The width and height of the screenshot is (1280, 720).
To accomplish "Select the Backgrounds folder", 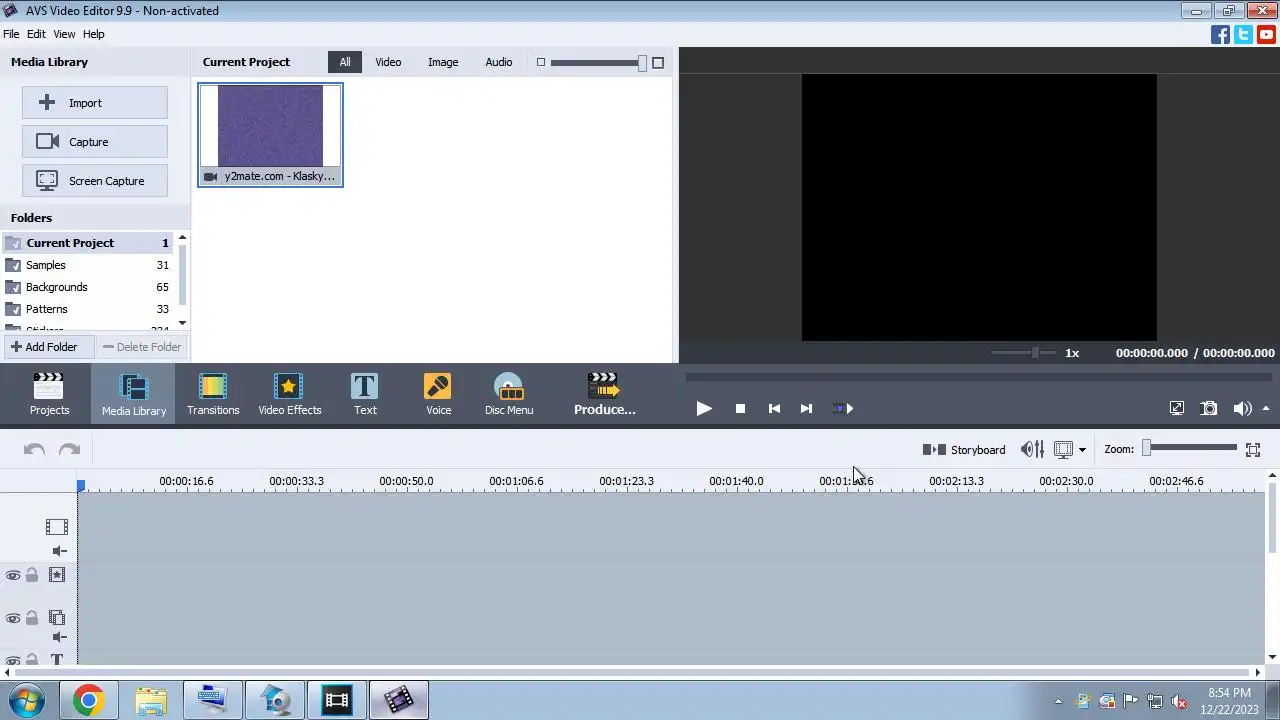I will click(88, 287).
